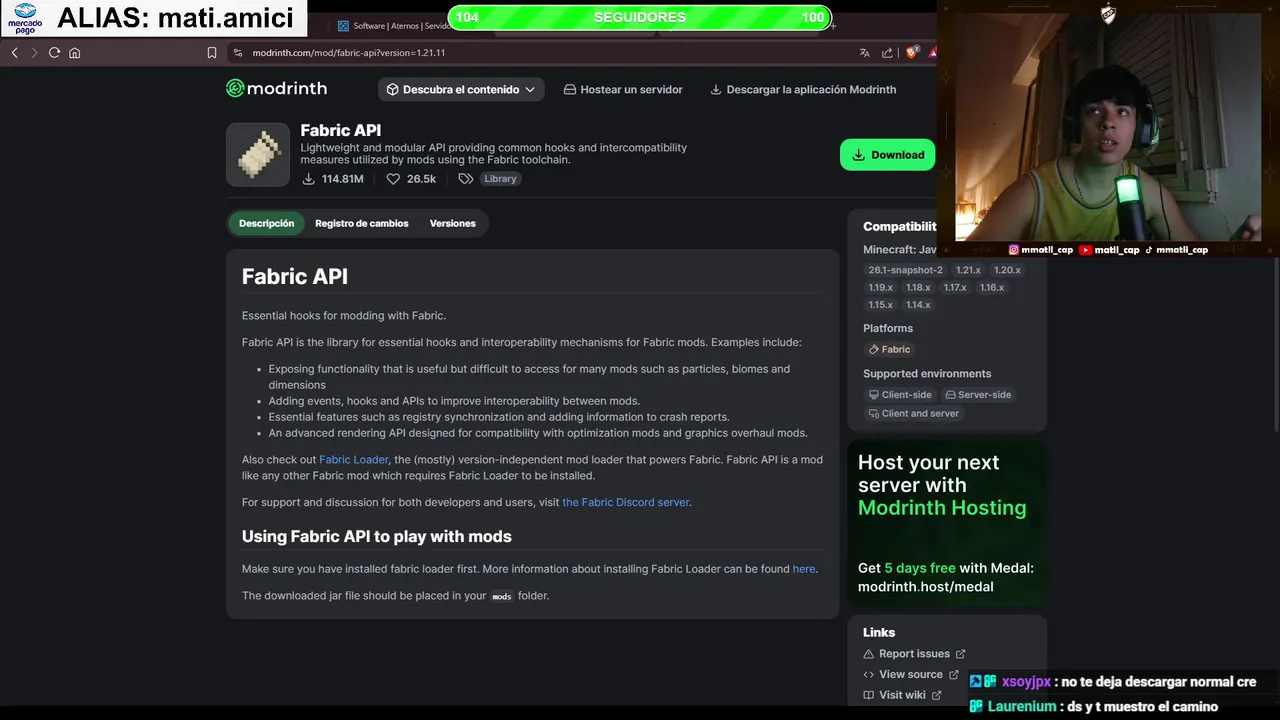Follow the Fabric Loader link
The image size is (1280, 720).
click(x=353, y=460)
